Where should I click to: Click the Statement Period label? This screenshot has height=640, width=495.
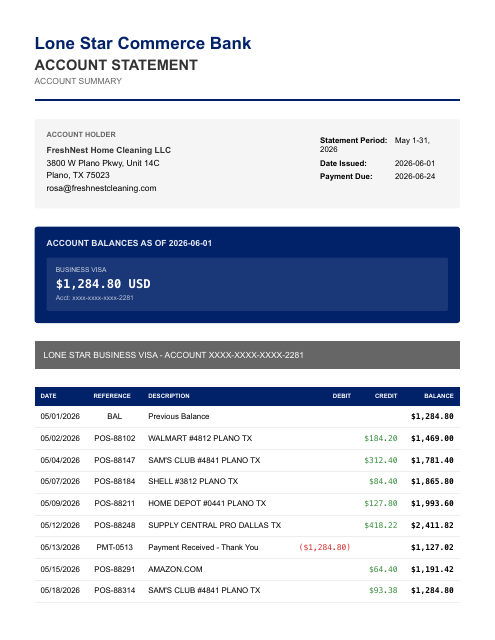pyautogui.click(x=353, y=140)
